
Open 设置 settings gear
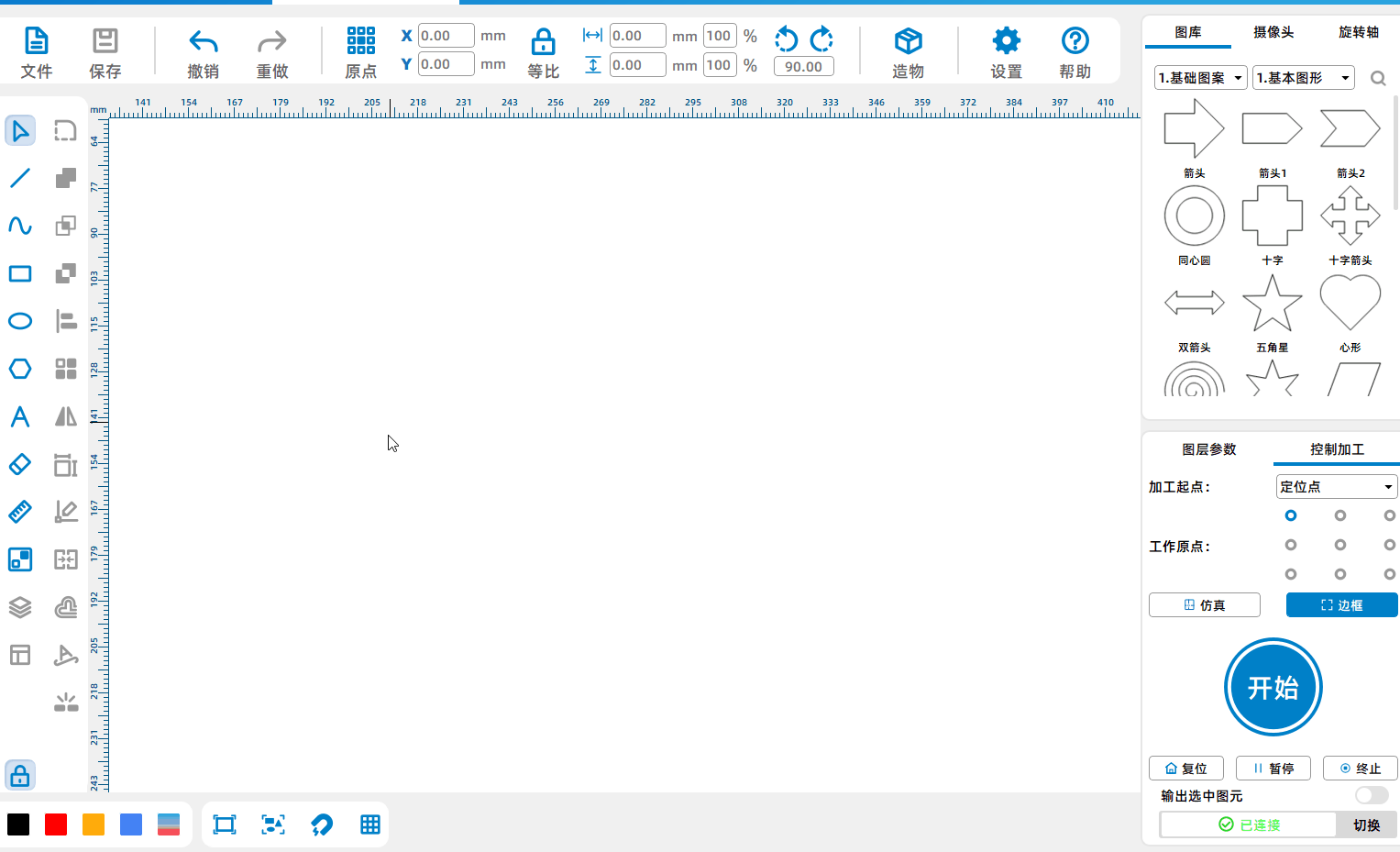click(x=1006, y=41)
